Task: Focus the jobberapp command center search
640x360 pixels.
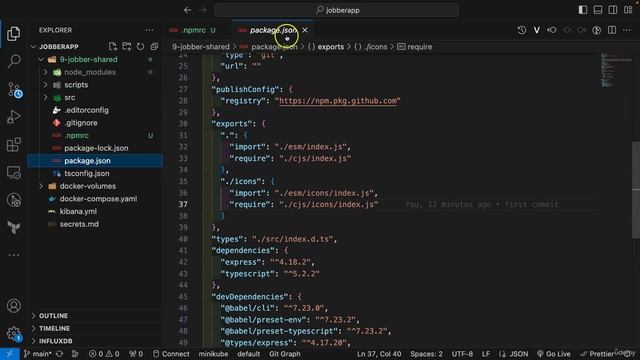Action: point(337,10)
